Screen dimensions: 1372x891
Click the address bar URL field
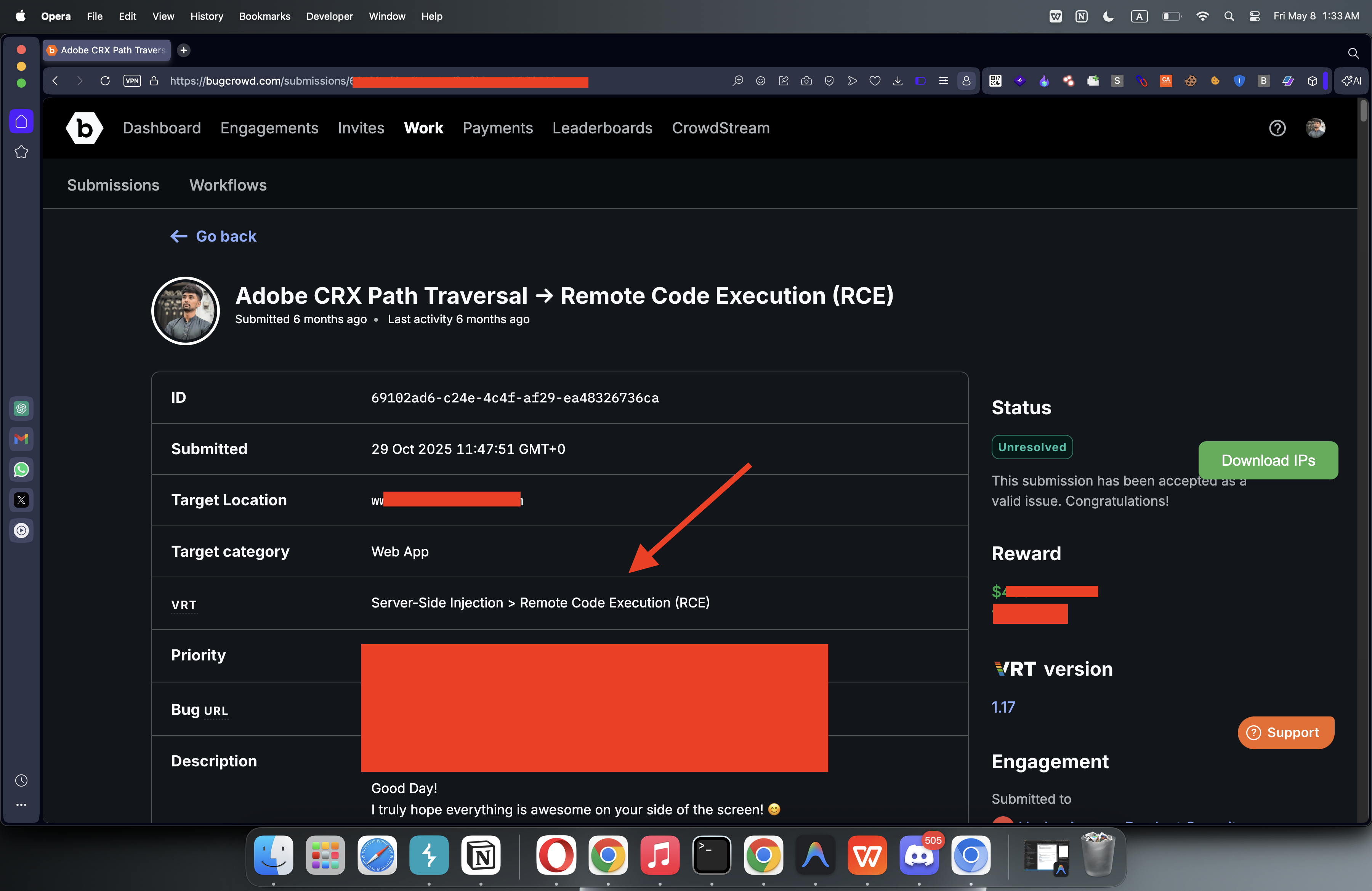pyautogui.click(x=444, y=81)
